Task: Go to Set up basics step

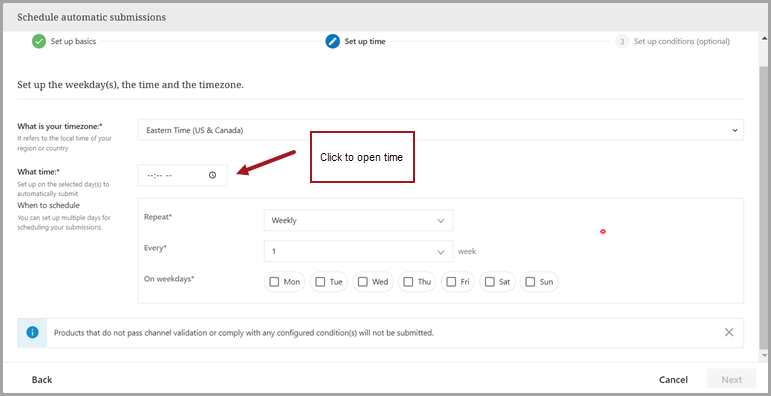Action: [x=73, y=41]
